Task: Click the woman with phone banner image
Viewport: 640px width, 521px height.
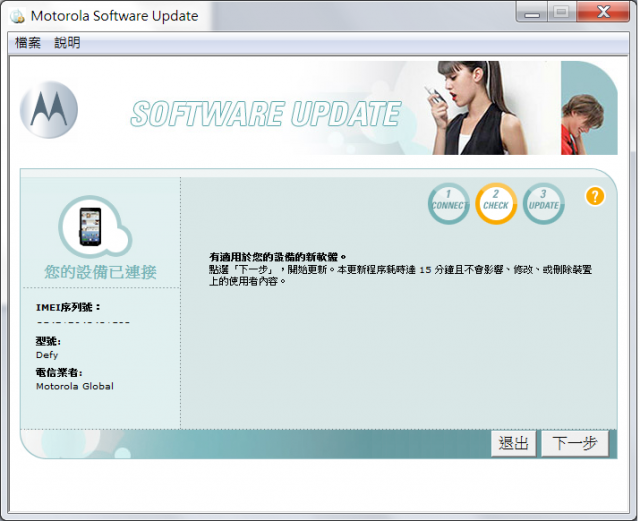Action: [x=476, y=108]
